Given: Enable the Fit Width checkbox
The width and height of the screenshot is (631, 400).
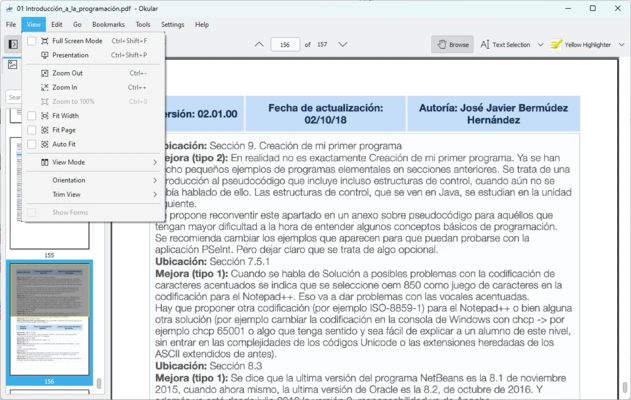Looking at the screenshot, I should pos(32,116).
